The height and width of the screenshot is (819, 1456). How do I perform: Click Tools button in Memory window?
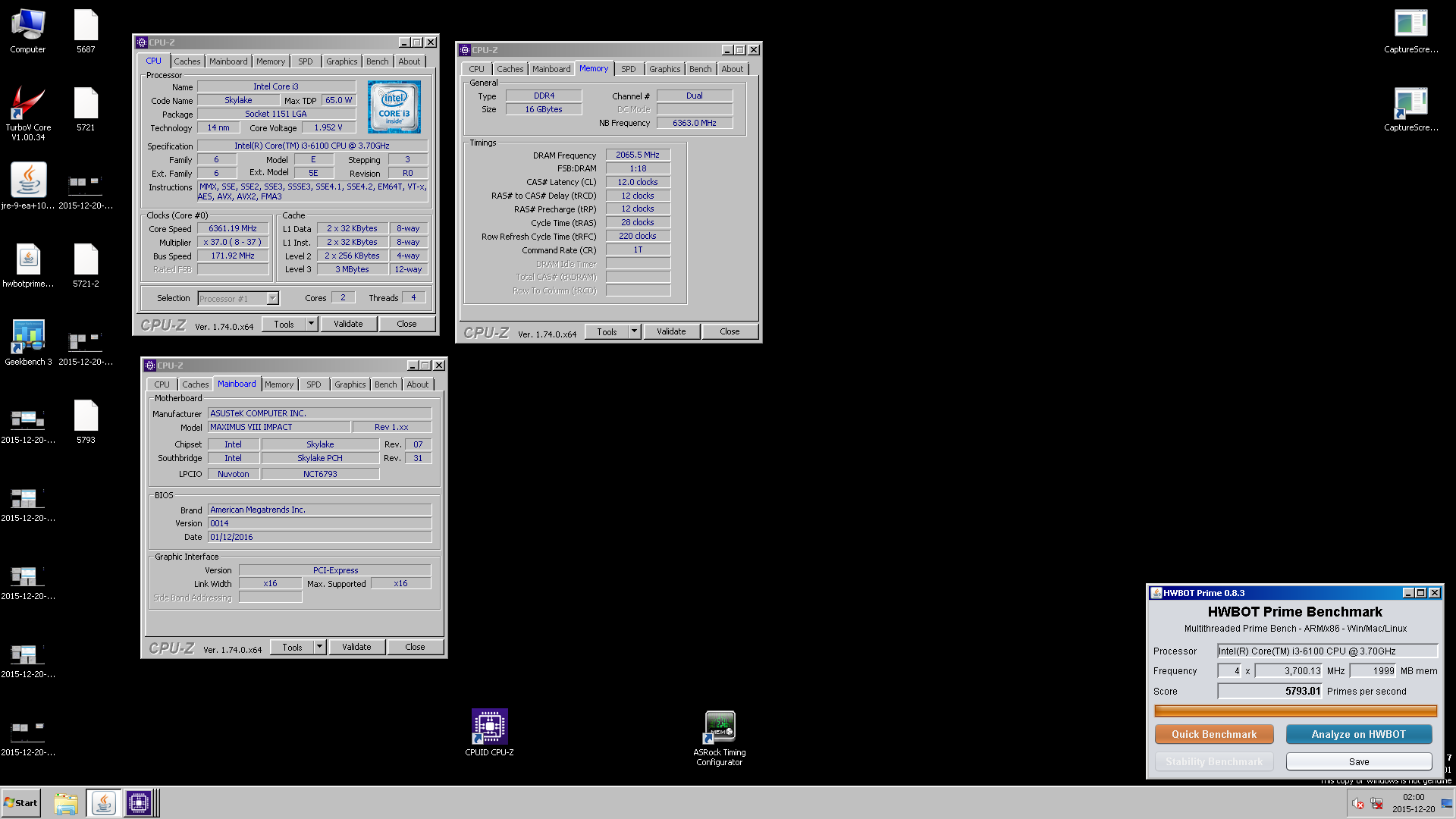point(607,331)
